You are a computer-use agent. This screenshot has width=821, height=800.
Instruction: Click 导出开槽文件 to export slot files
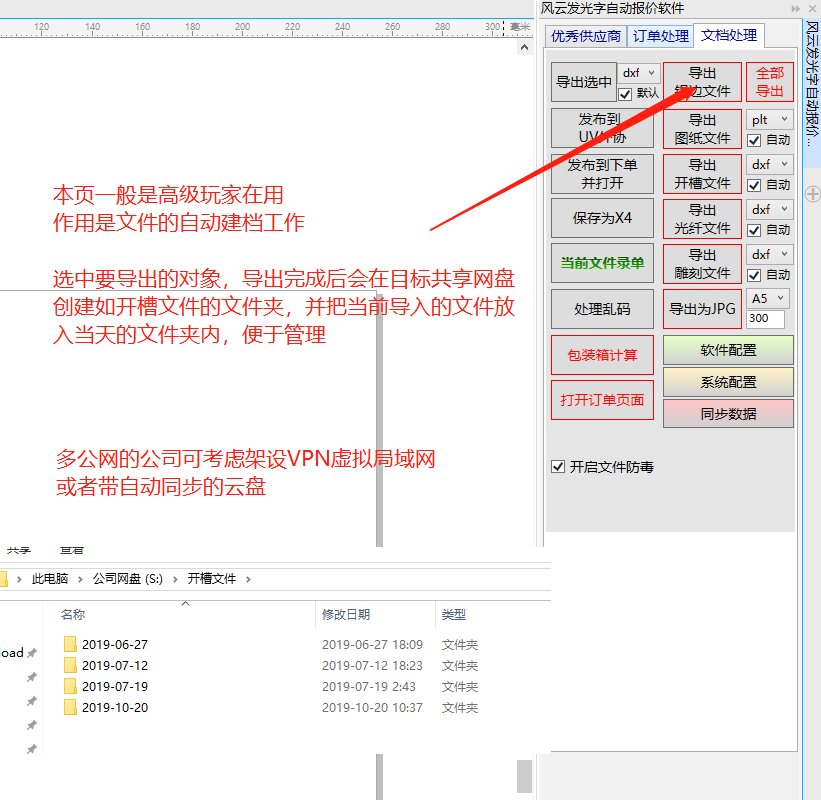click(x=702, y=173)
